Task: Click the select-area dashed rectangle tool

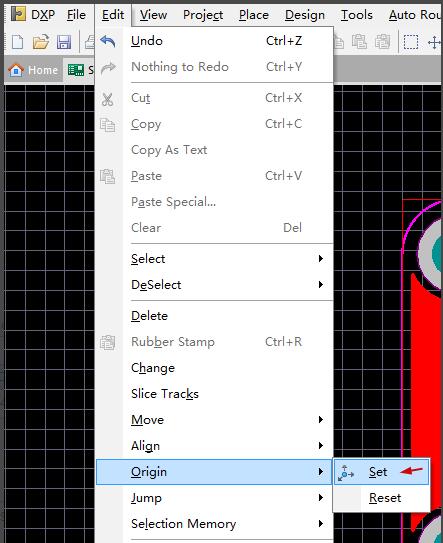Action: (411, 42)
